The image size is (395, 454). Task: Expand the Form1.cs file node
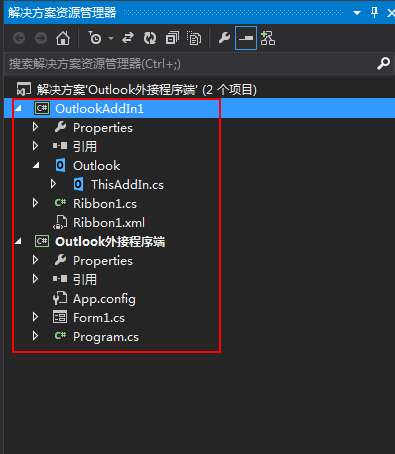(x=35, y=317)
